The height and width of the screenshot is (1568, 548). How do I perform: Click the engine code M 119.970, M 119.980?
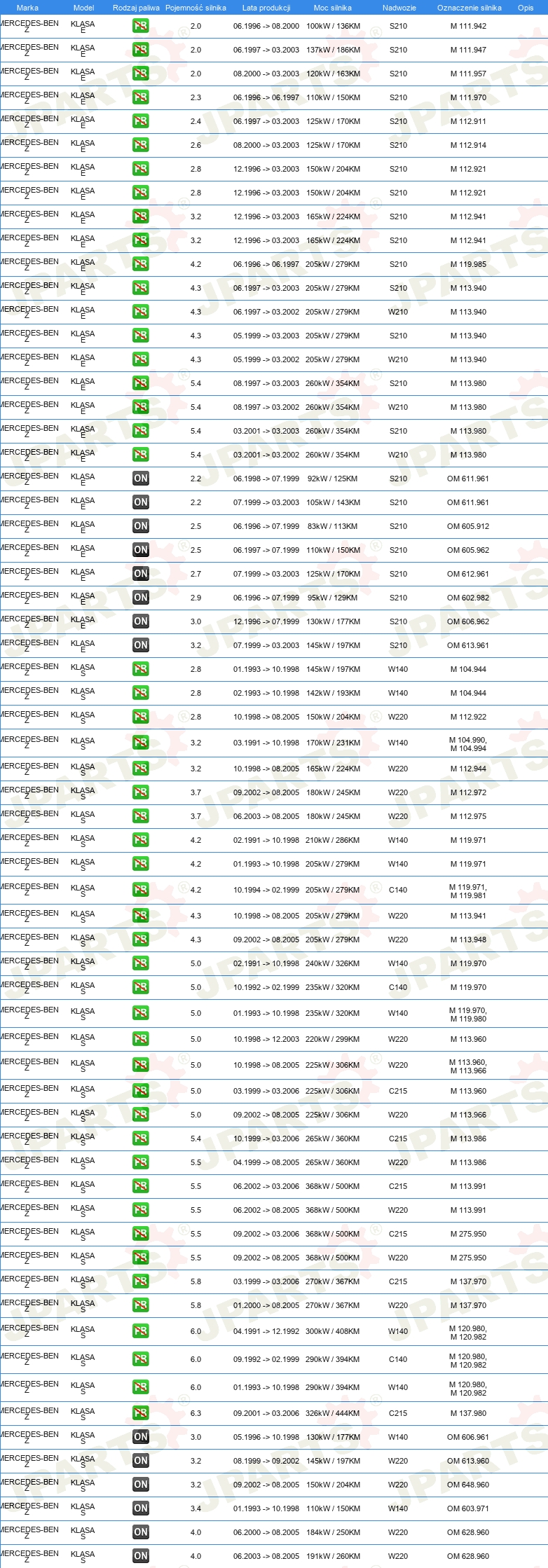[468, 1015]
